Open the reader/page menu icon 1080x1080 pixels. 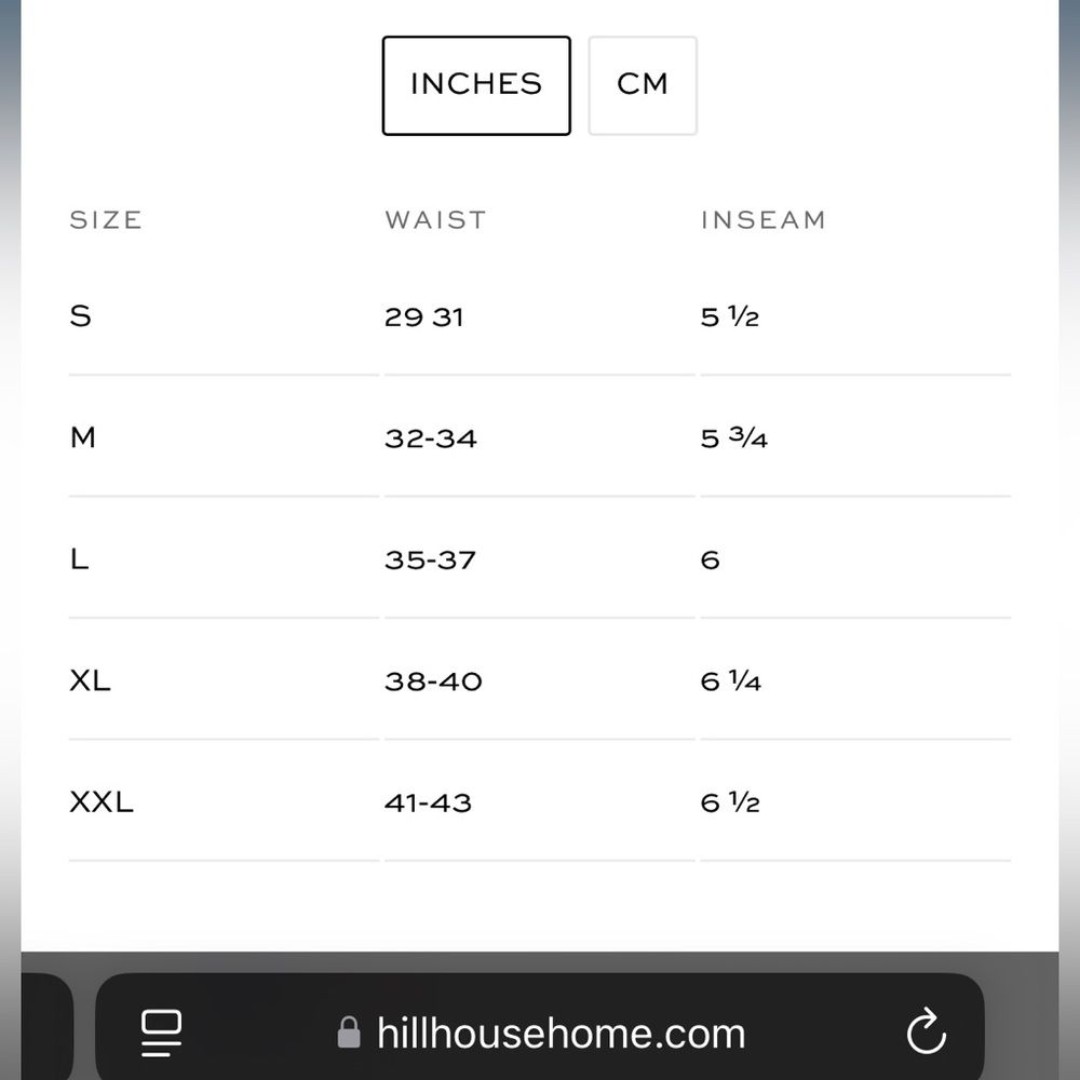tap(161, 1032)
